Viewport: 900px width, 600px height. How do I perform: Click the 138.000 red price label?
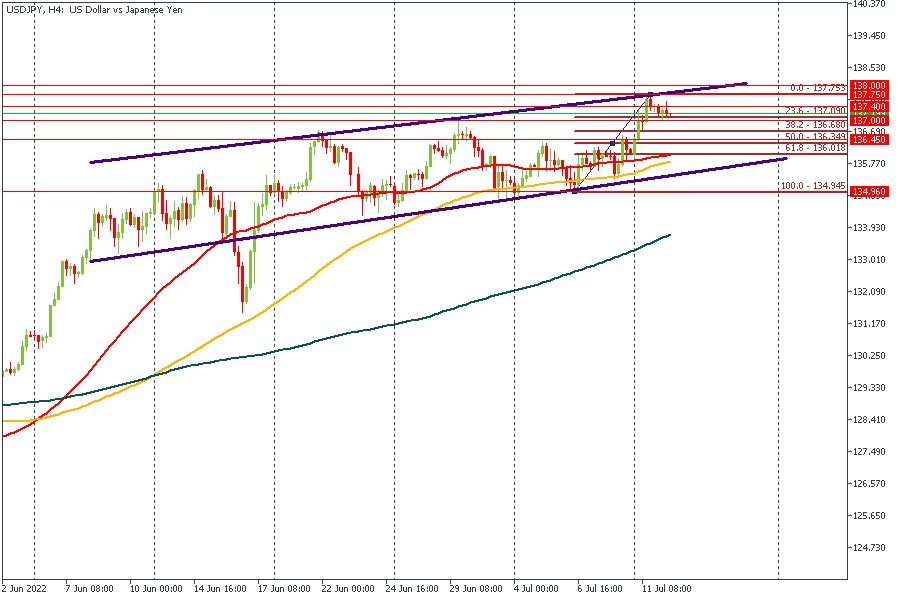pyautogui.click(x=867, y=86)
